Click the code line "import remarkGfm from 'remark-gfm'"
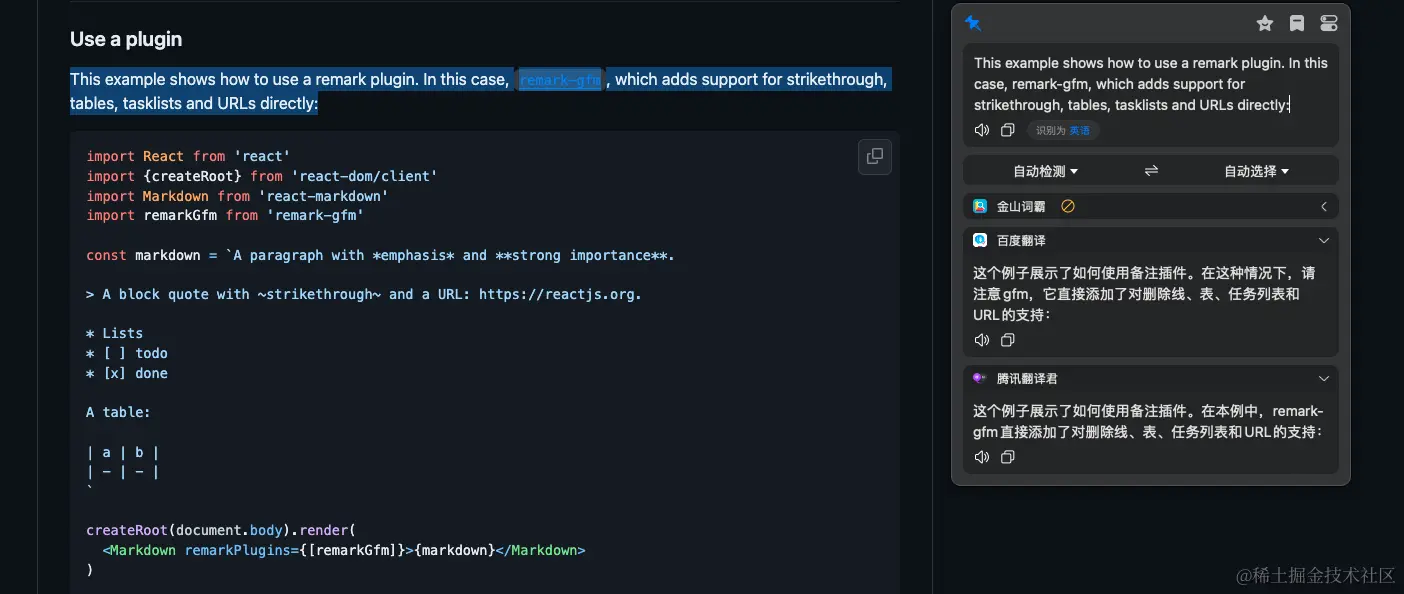The height and width of the screenshot is (594, 1404). 225,215
